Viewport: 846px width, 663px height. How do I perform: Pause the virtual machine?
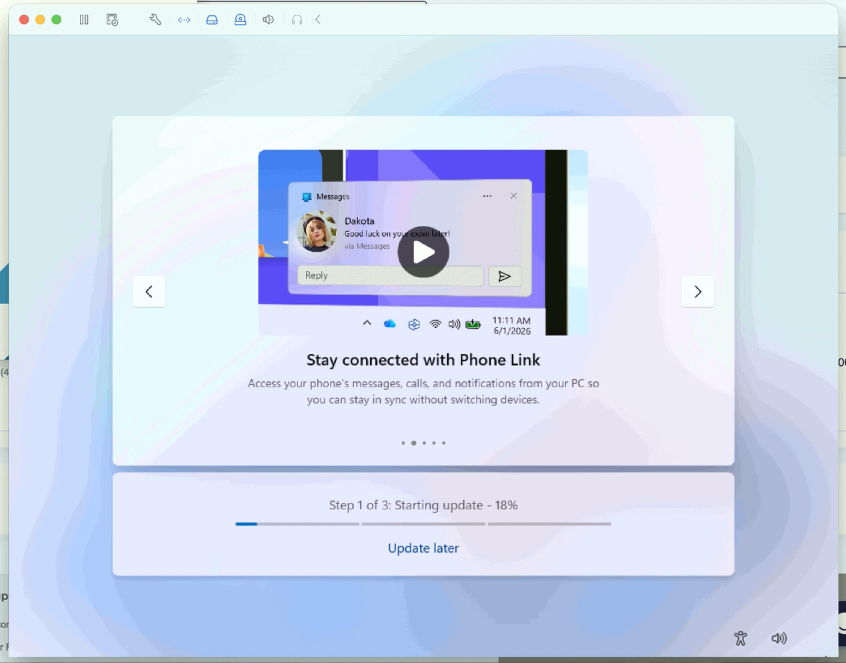click(x=84, y=20)
